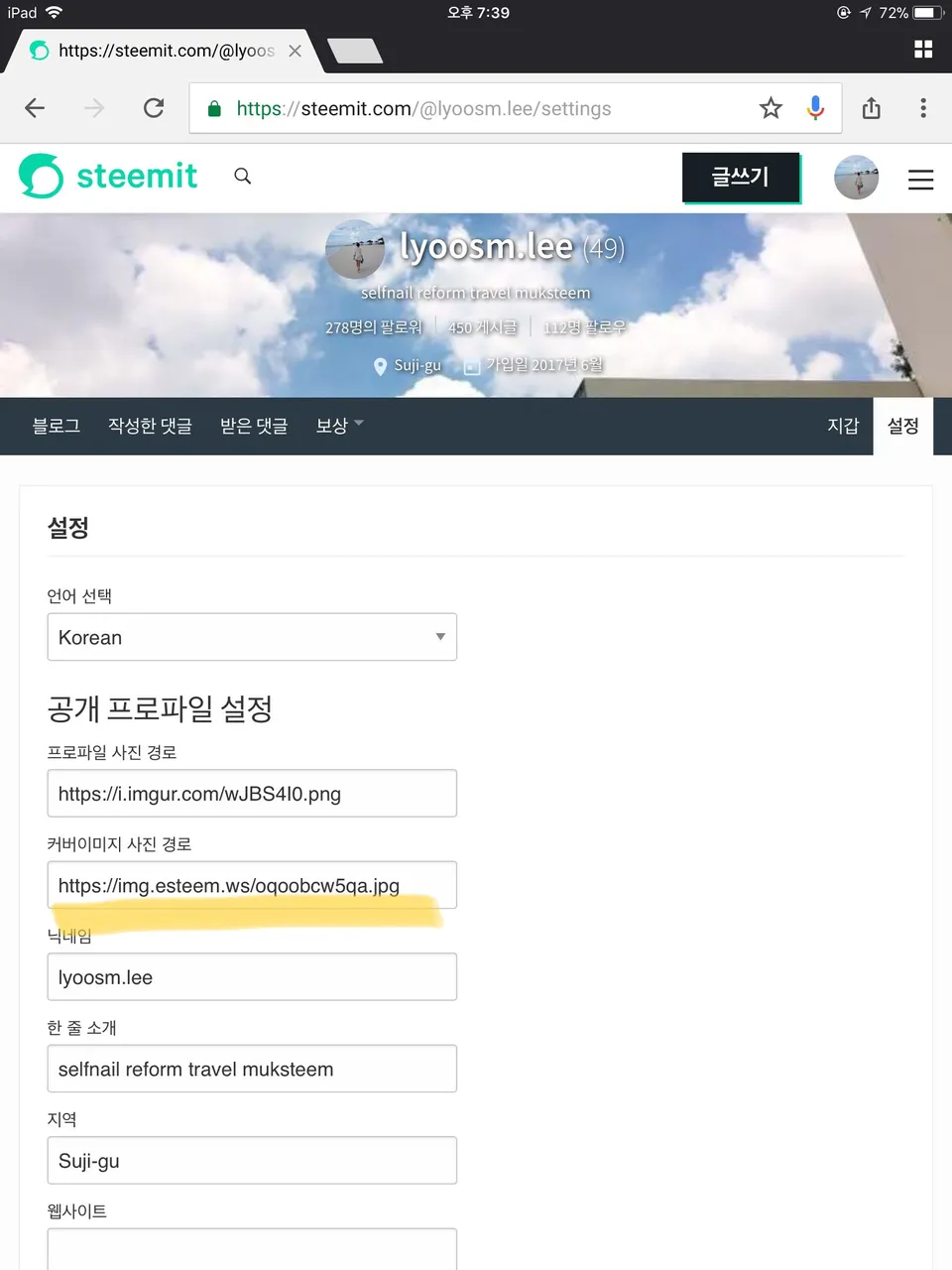Click the green lock security icon
Screen dimensions: 952x1270
[214, 108]
